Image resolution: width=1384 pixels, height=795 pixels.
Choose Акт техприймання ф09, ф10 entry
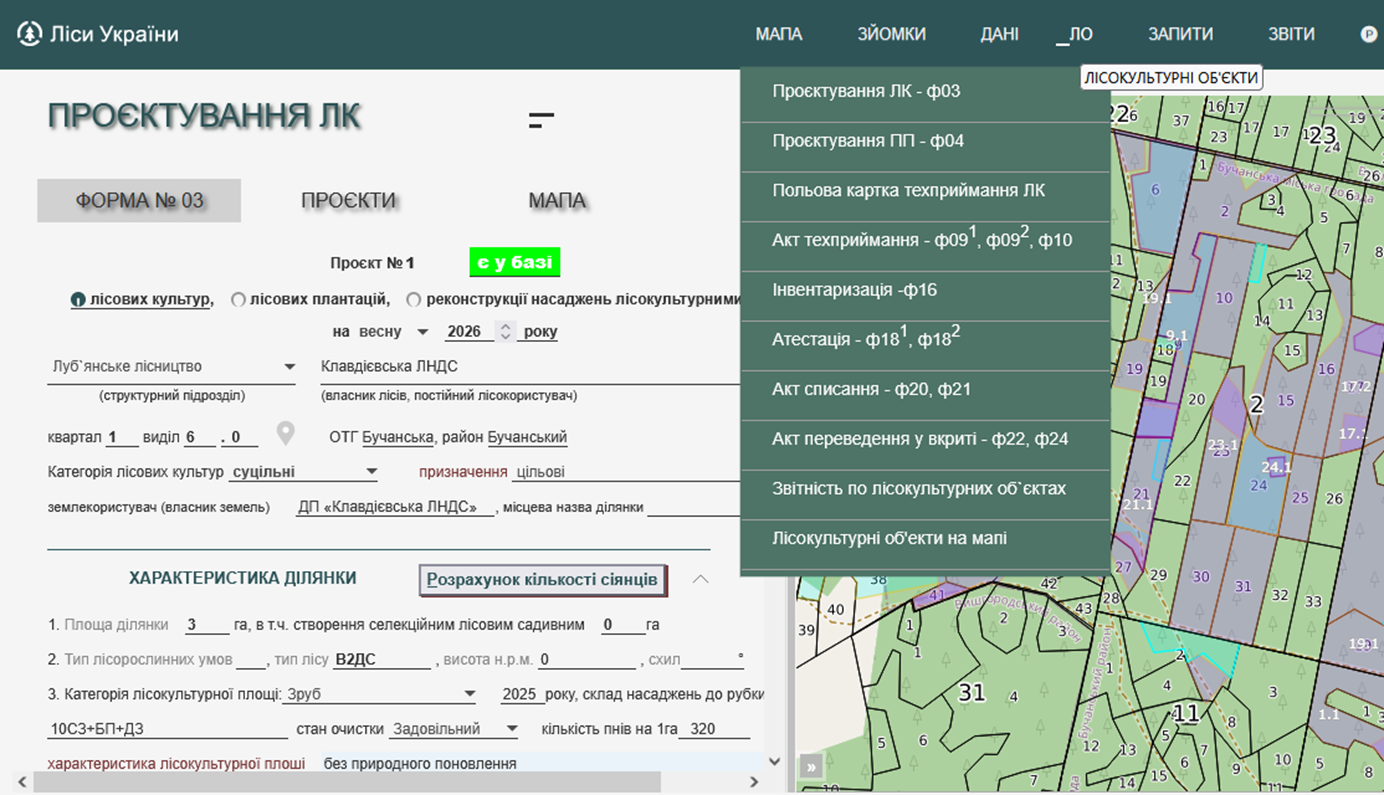coord(925,240)
